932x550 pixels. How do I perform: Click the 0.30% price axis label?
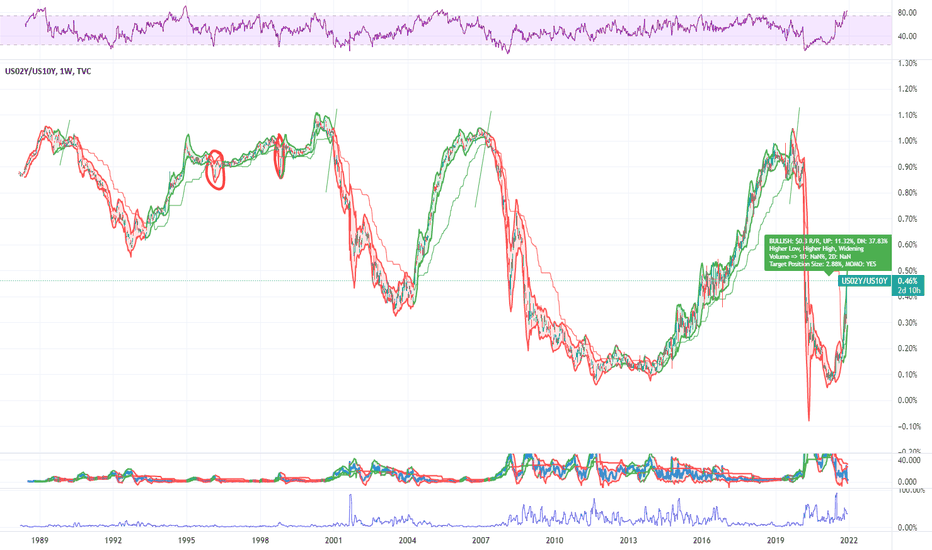pyautogui.click(x=907, y=323)
